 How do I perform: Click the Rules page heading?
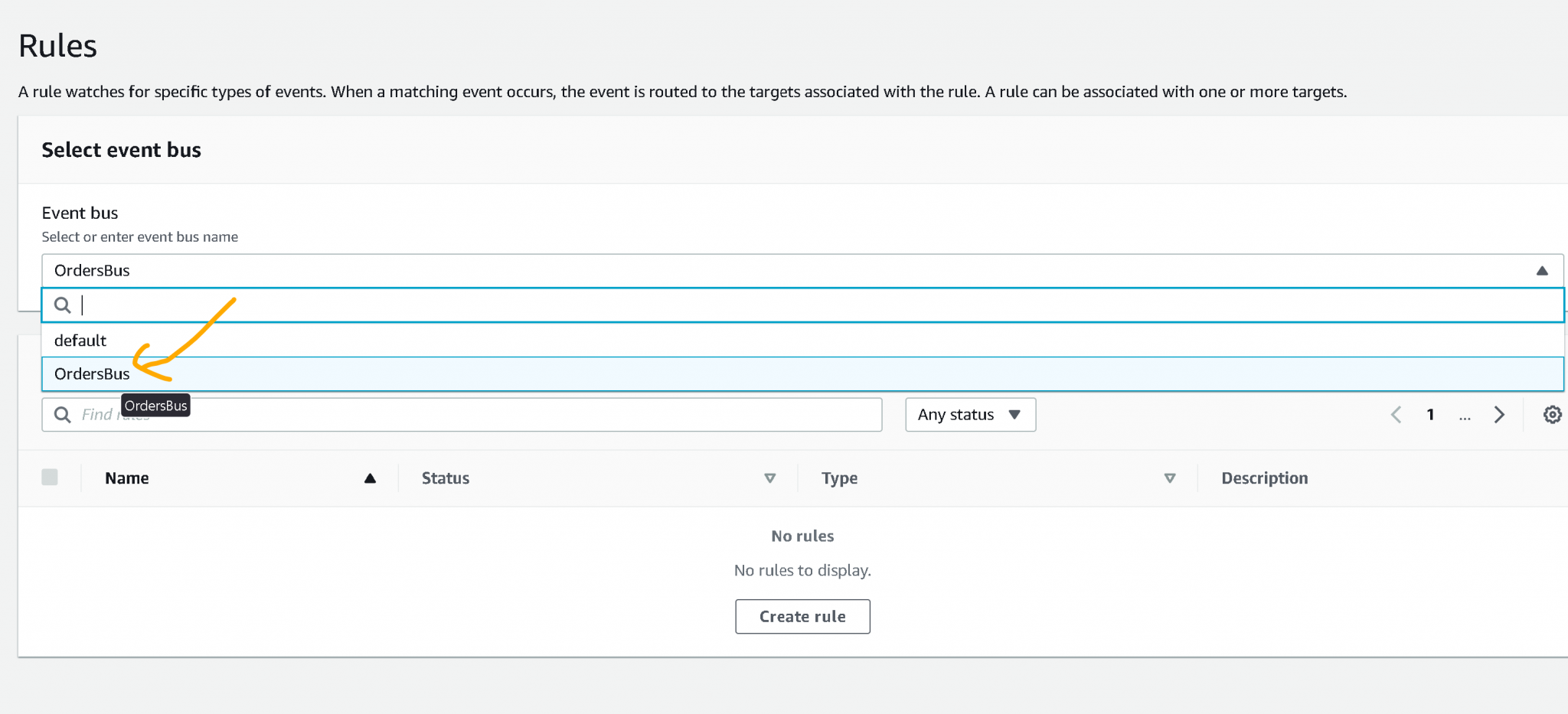tap(57, 45)
